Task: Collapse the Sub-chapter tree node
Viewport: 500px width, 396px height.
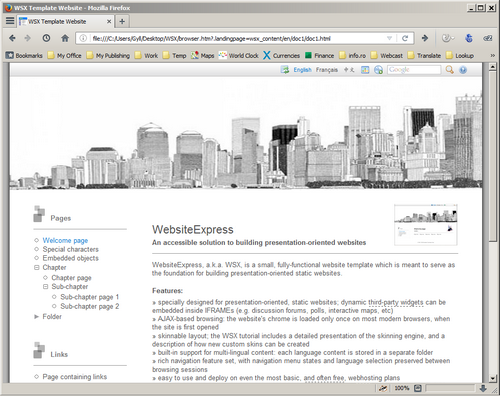Action: coord(45,286)
